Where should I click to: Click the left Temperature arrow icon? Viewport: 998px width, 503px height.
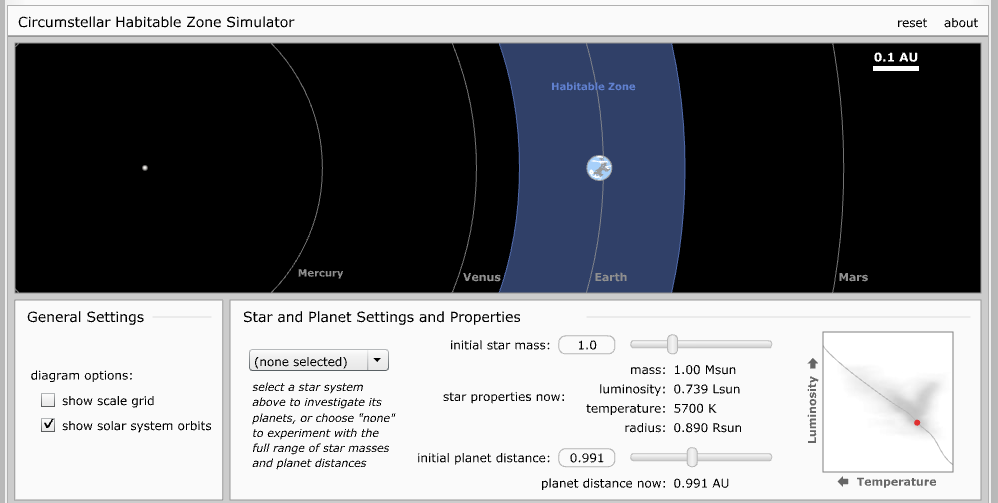[843, 482]
